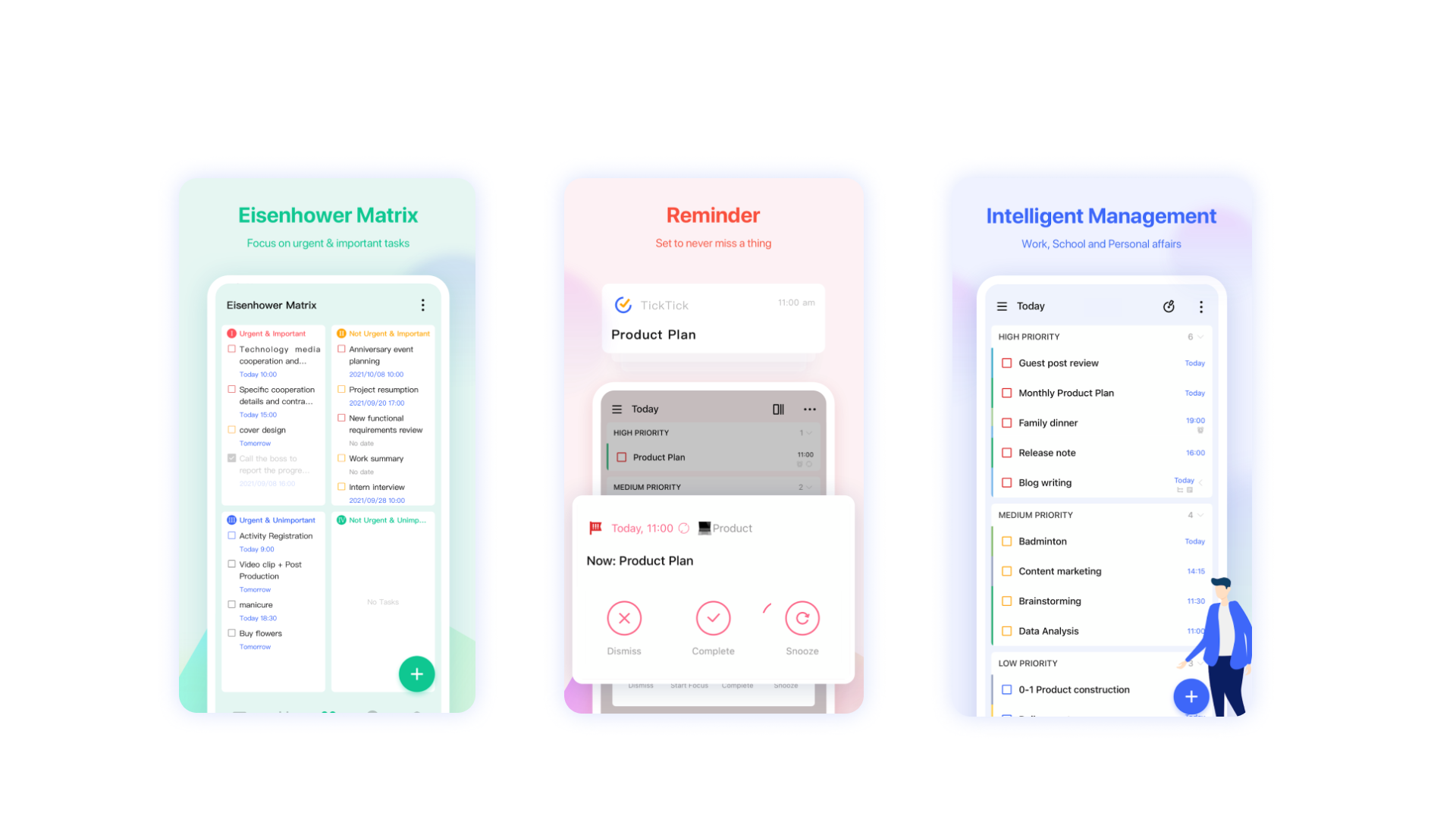Screen dimensions: 1456x819
Task: Toggle checkbox for Technology media cooperation task
Action: 231,348
